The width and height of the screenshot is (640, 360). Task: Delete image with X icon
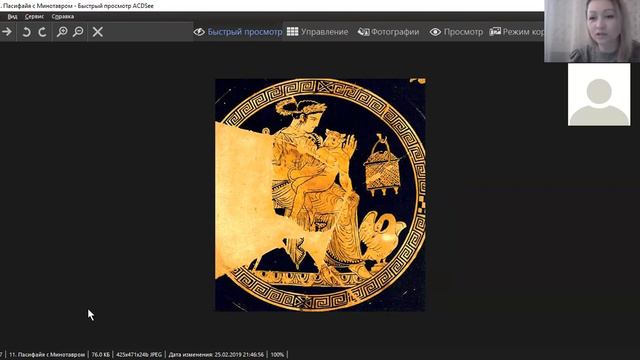tap(98, 32)
